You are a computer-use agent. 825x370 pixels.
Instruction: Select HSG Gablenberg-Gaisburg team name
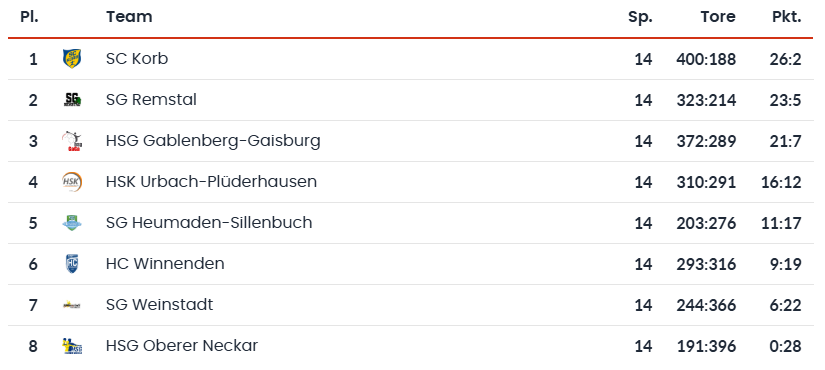pyautogui.click(x=213, y=141)
